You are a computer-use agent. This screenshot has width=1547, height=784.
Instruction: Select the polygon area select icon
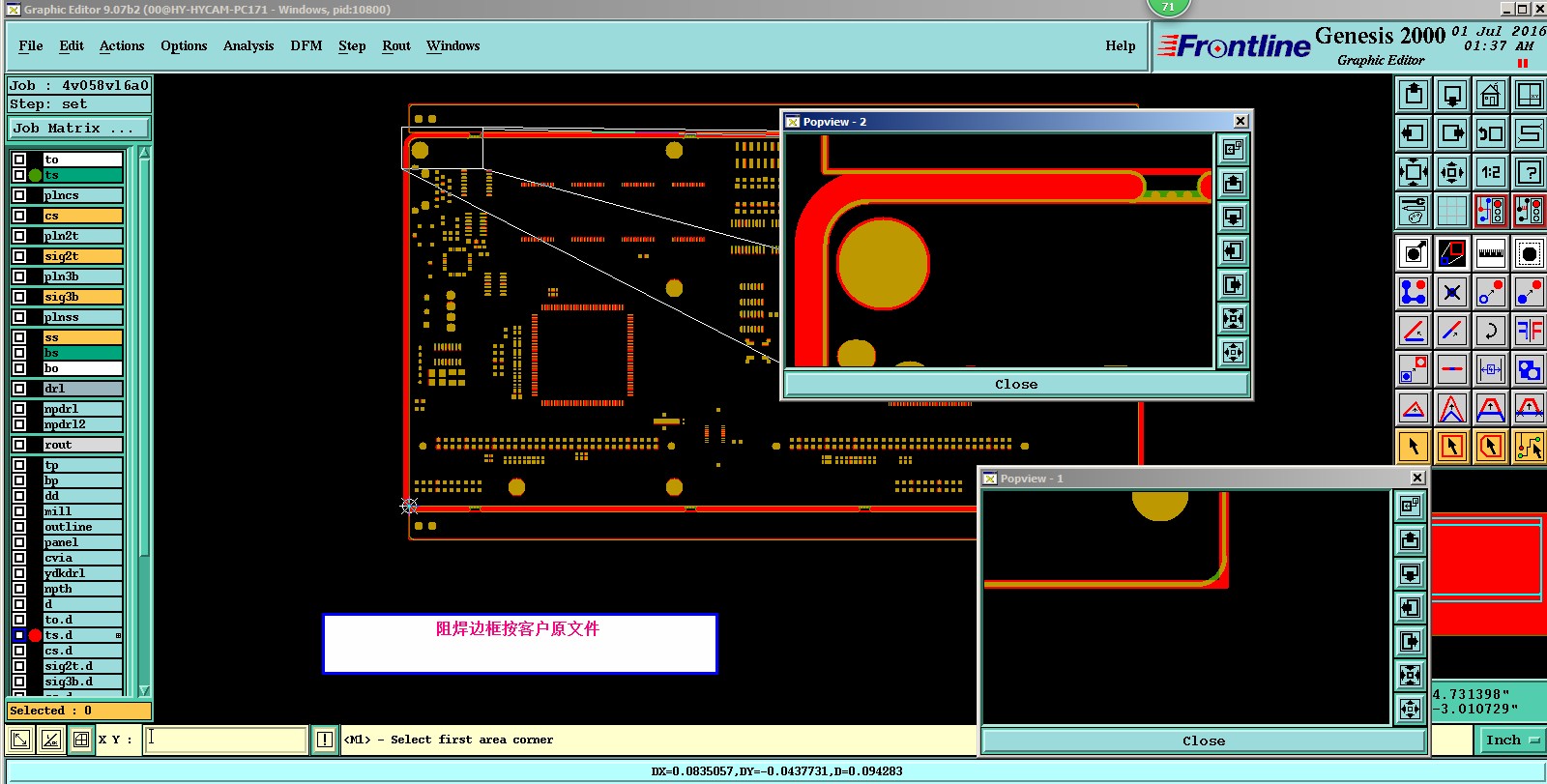(1491, 447)
